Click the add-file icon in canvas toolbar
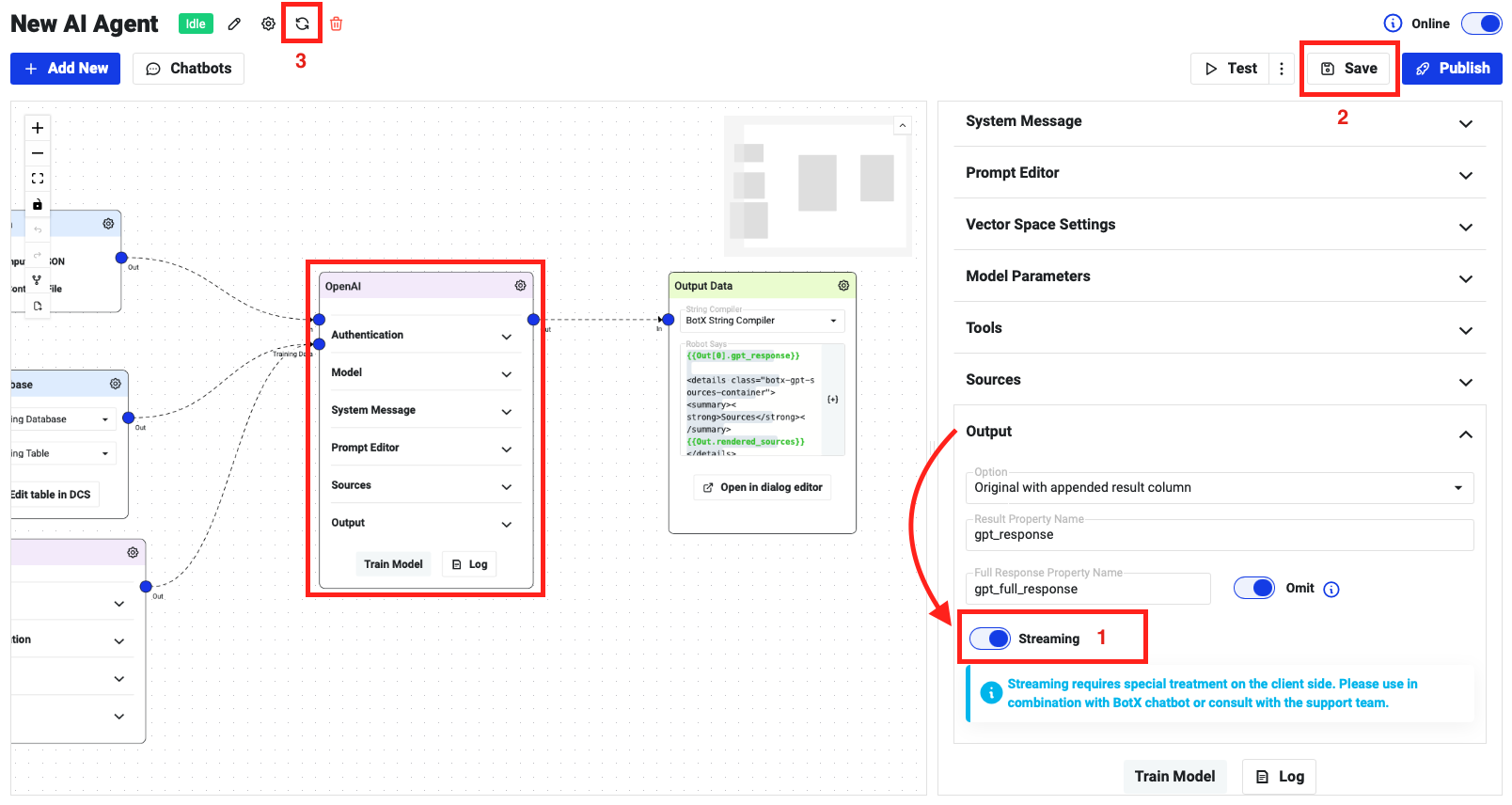The image size is (1512, 805). pyautogui.click(x=38, y=306)
